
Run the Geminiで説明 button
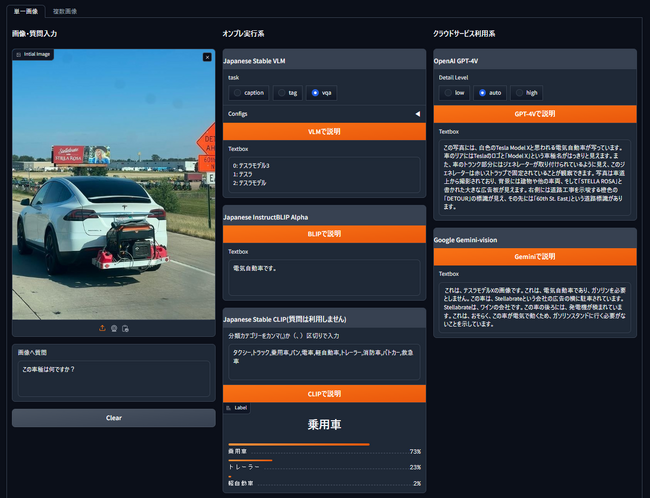[x=534, y=256]
